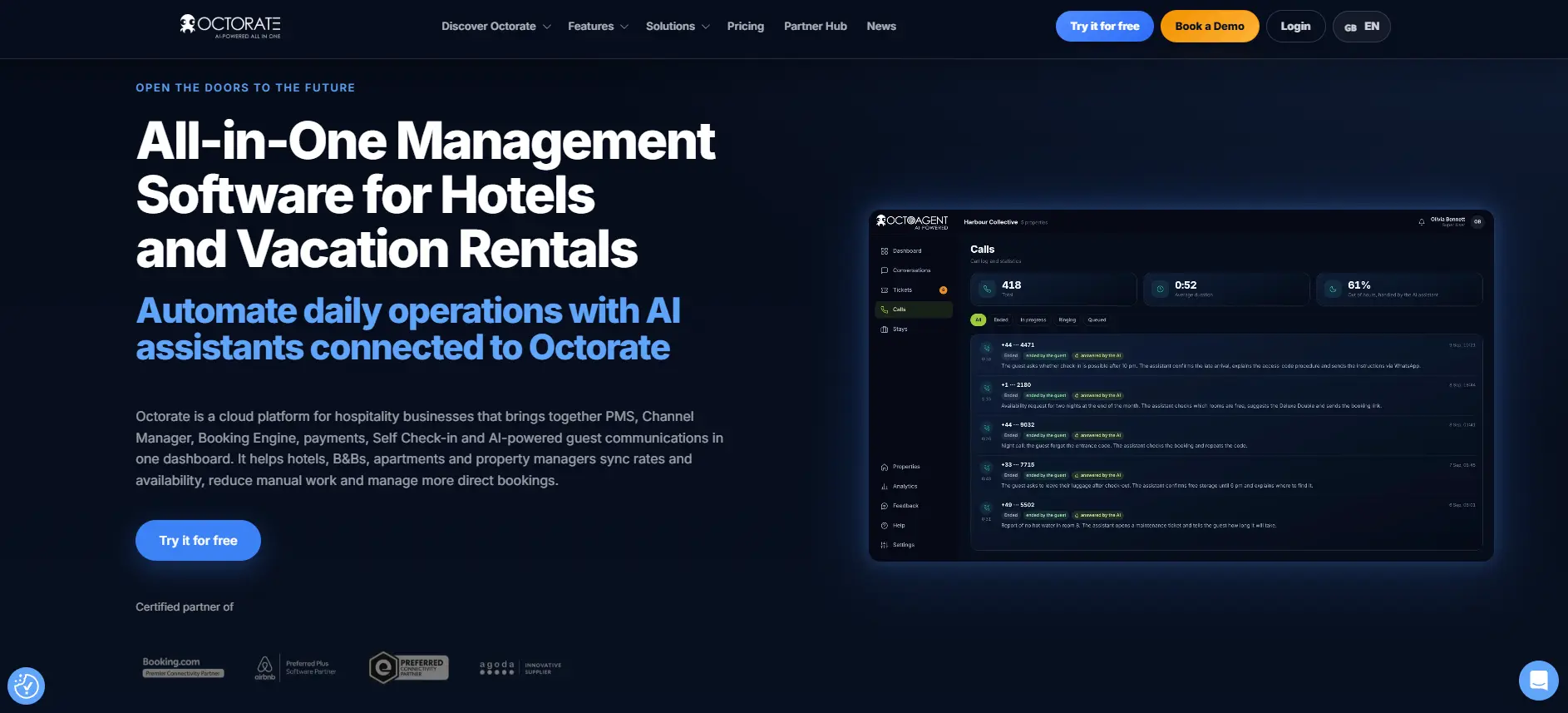The width and height of the screenshot is (1568, 713).
Task: Click the Olivia Bennett user name in the preview
Action: click(x=1447, y=220)
